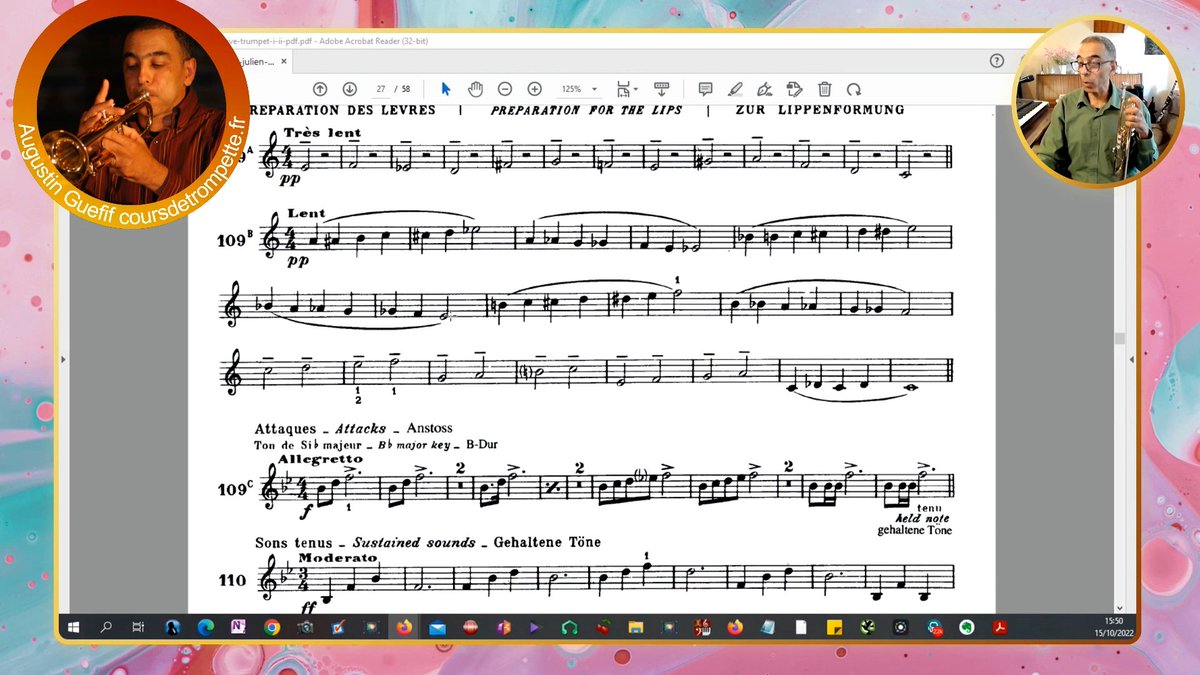Add a comment with the sticky note tool
Viewport: 1200px width, 675px height.
(705, 89)
